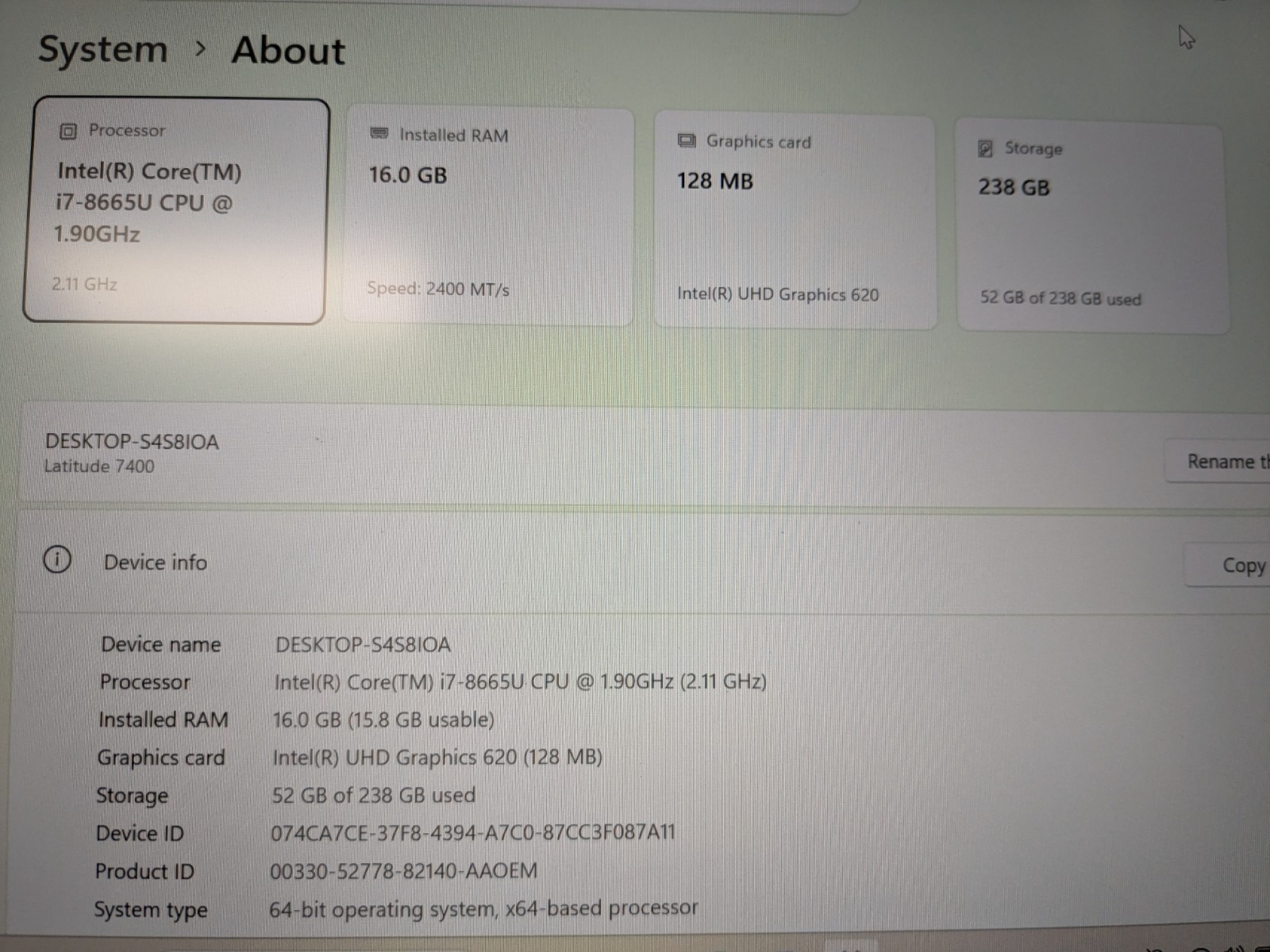Select the Storage summary card

point(1093,227)
